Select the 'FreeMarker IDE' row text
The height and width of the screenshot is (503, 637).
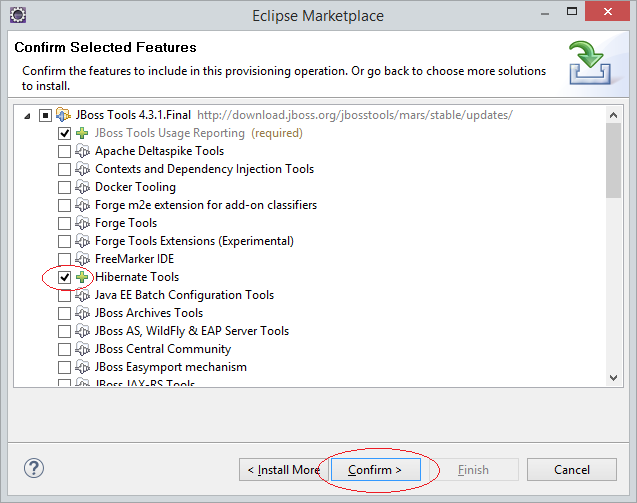click(134, 259)
